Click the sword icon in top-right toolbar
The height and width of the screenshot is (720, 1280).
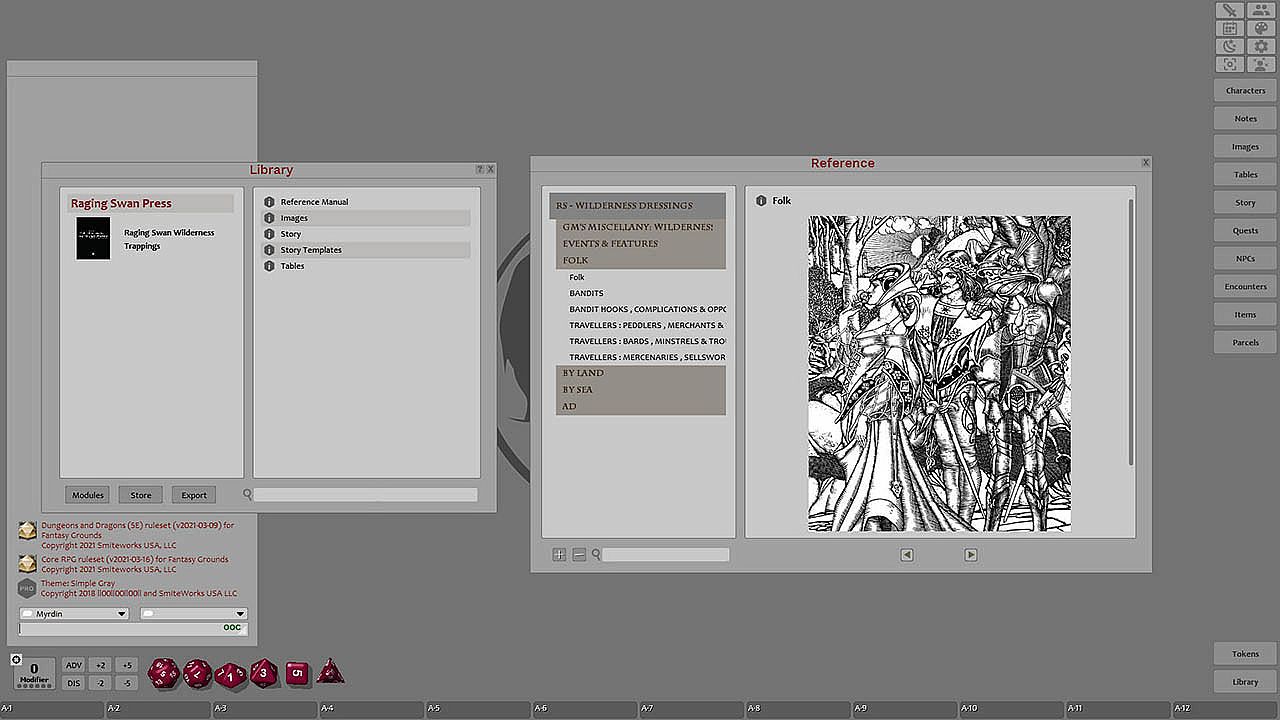pyautogui.click(x=1230, y=11)
